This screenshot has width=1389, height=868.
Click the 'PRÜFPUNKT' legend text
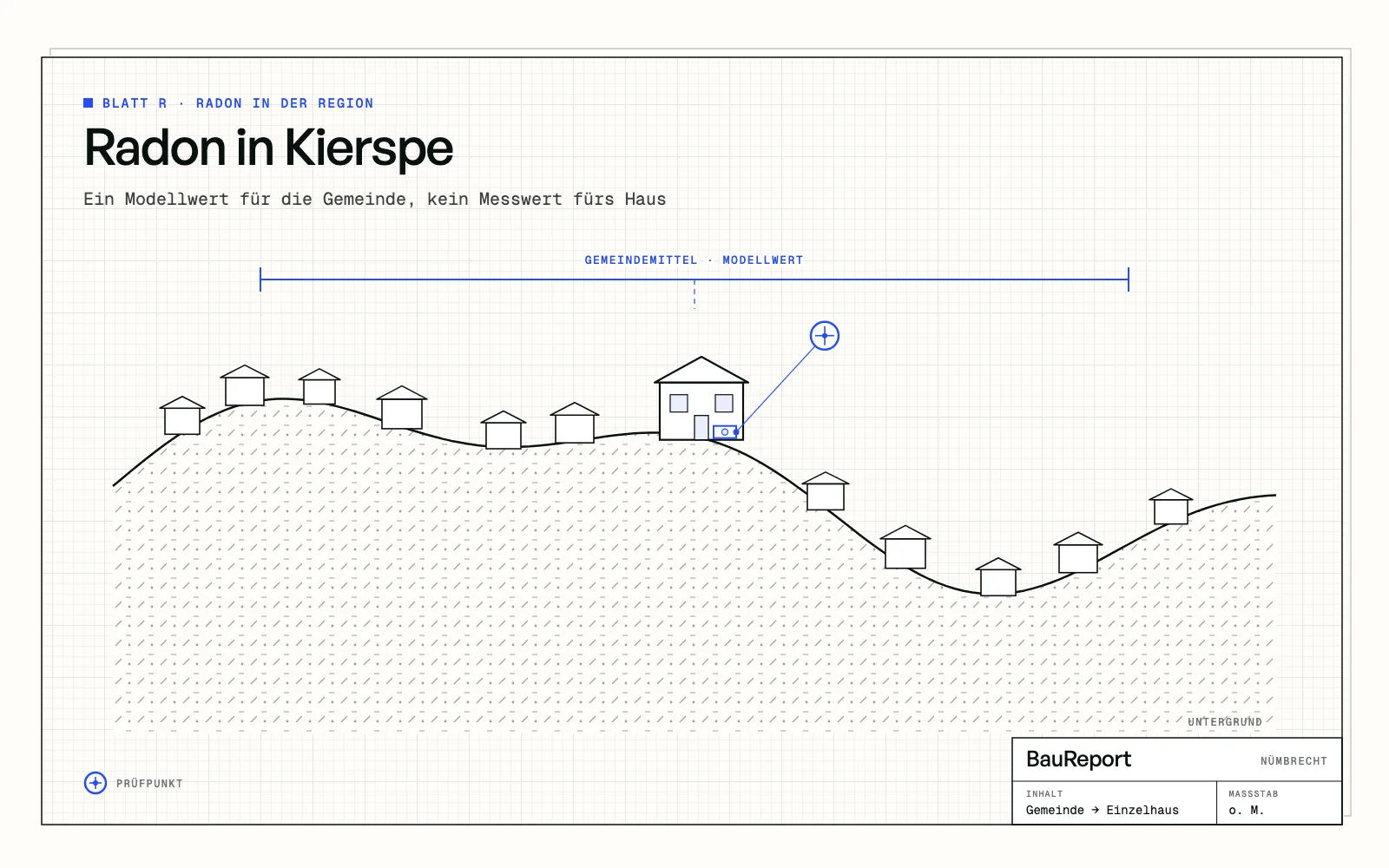[x=149, y=783]
